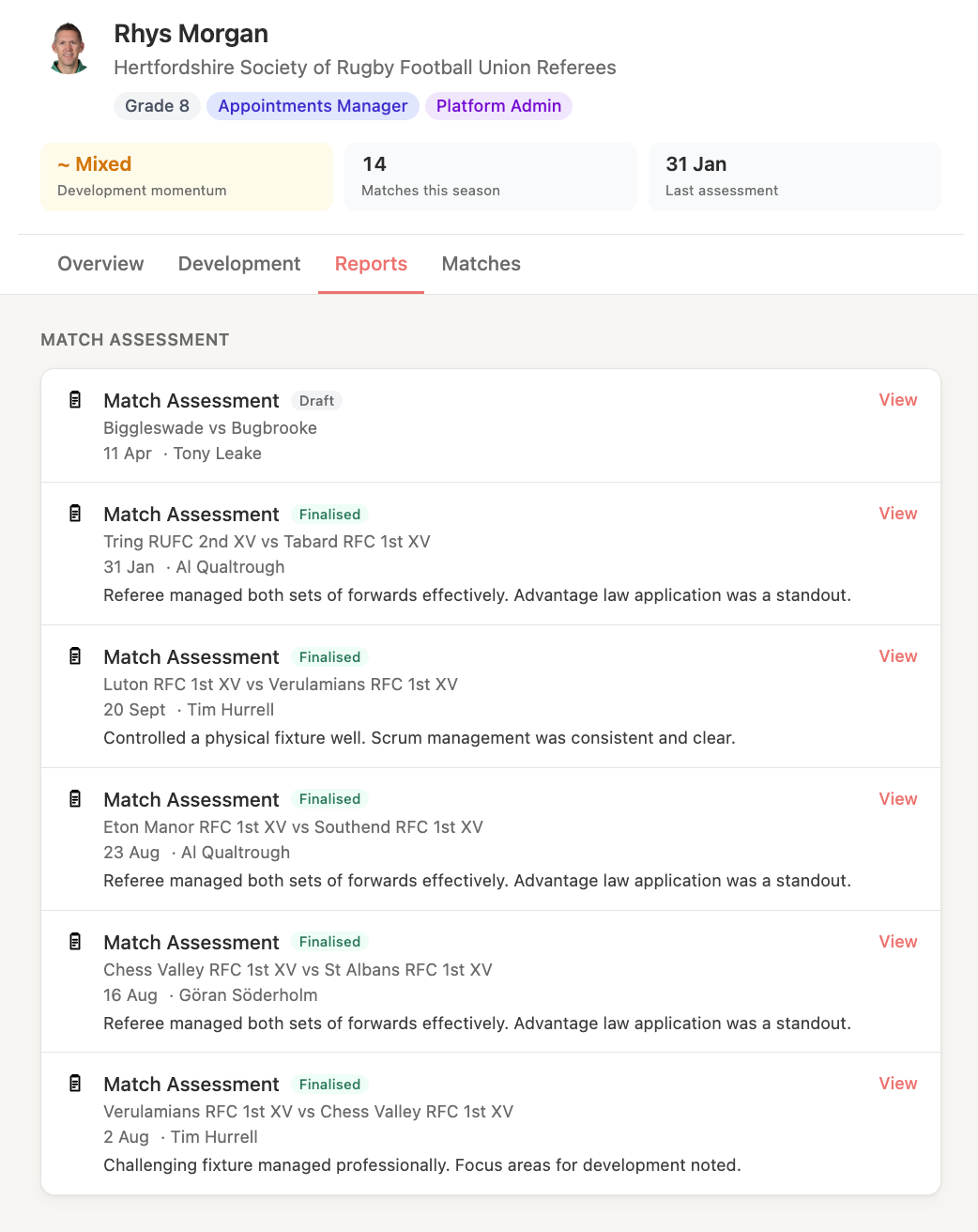Click assessor Tim Hurrell on 2 Aug
This screenshot has width=978, height=1232.
pos(214,1137)
